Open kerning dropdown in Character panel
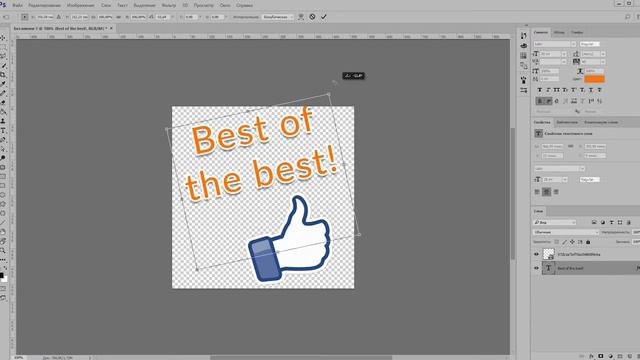This screenshot has height=360, width=640. coord(564,62)
